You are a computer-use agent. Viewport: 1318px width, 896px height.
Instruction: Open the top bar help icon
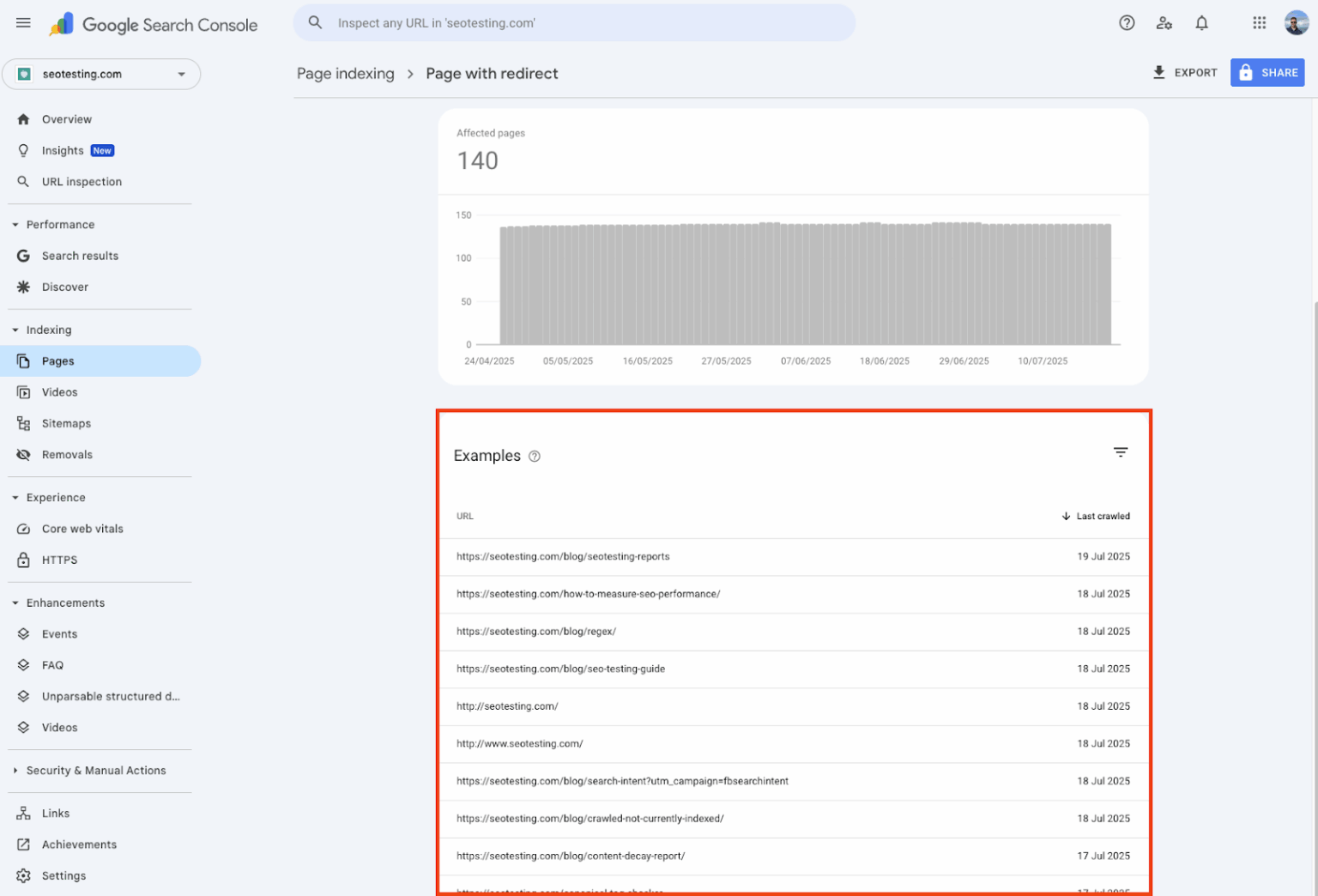[1127, 23]
